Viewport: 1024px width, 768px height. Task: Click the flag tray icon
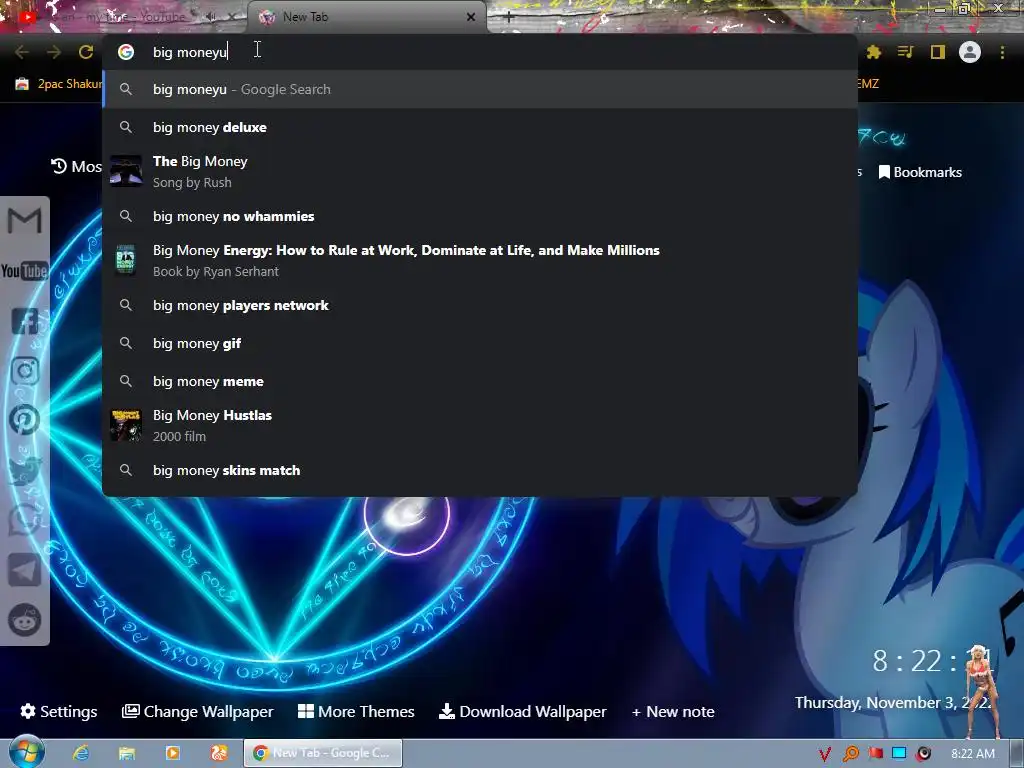(x=875, y=754)
